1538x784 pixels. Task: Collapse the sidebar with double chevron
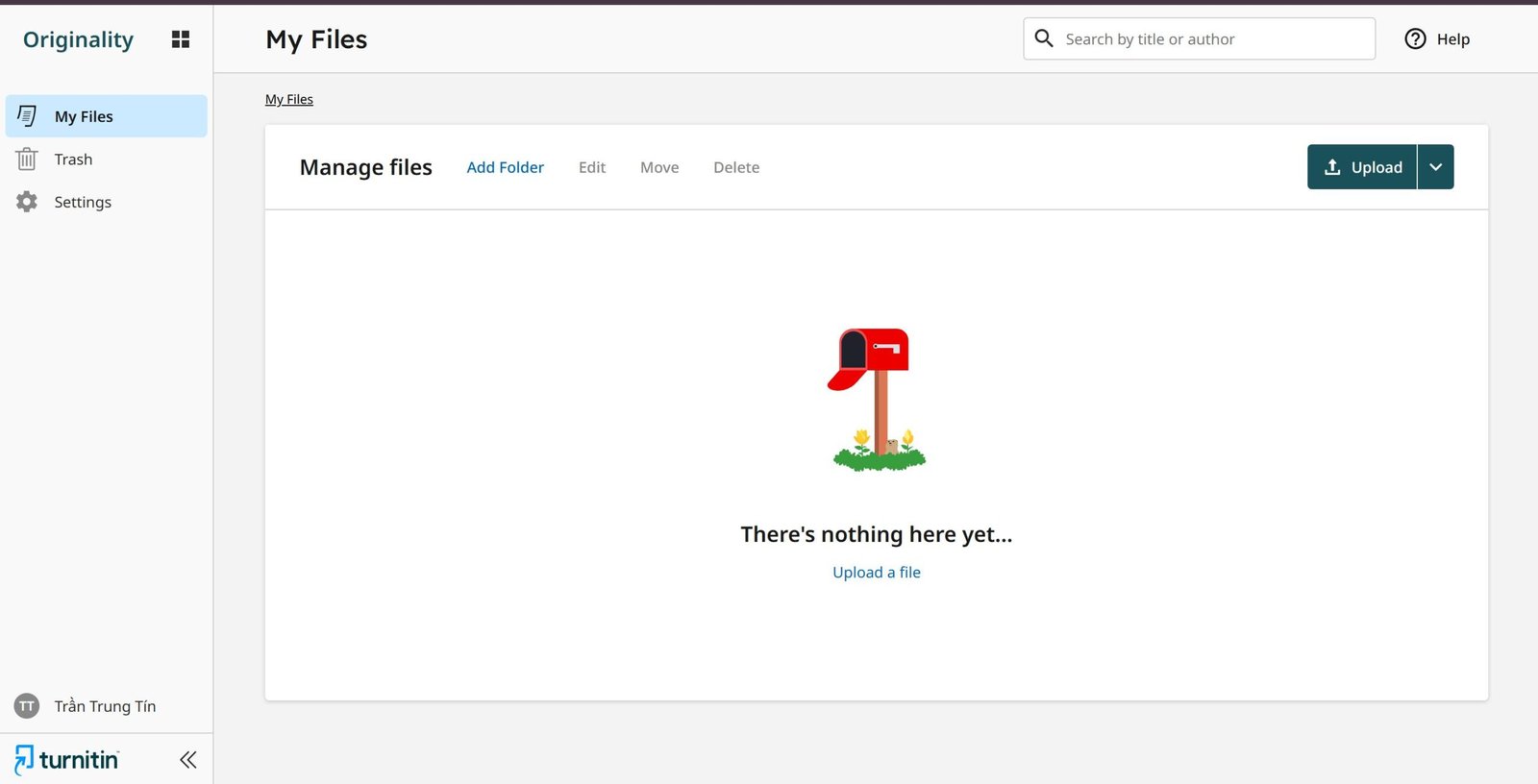point(187,760)
